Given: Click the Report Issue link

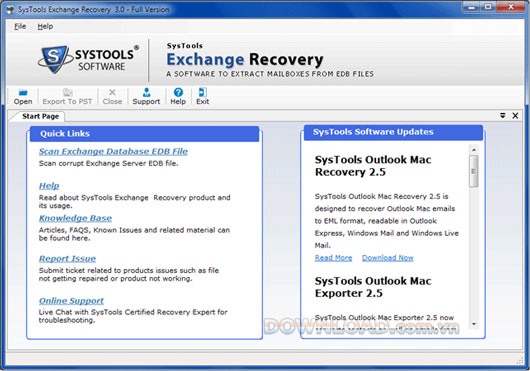Looking at the screenshot, I should click(x=67, y=258).
